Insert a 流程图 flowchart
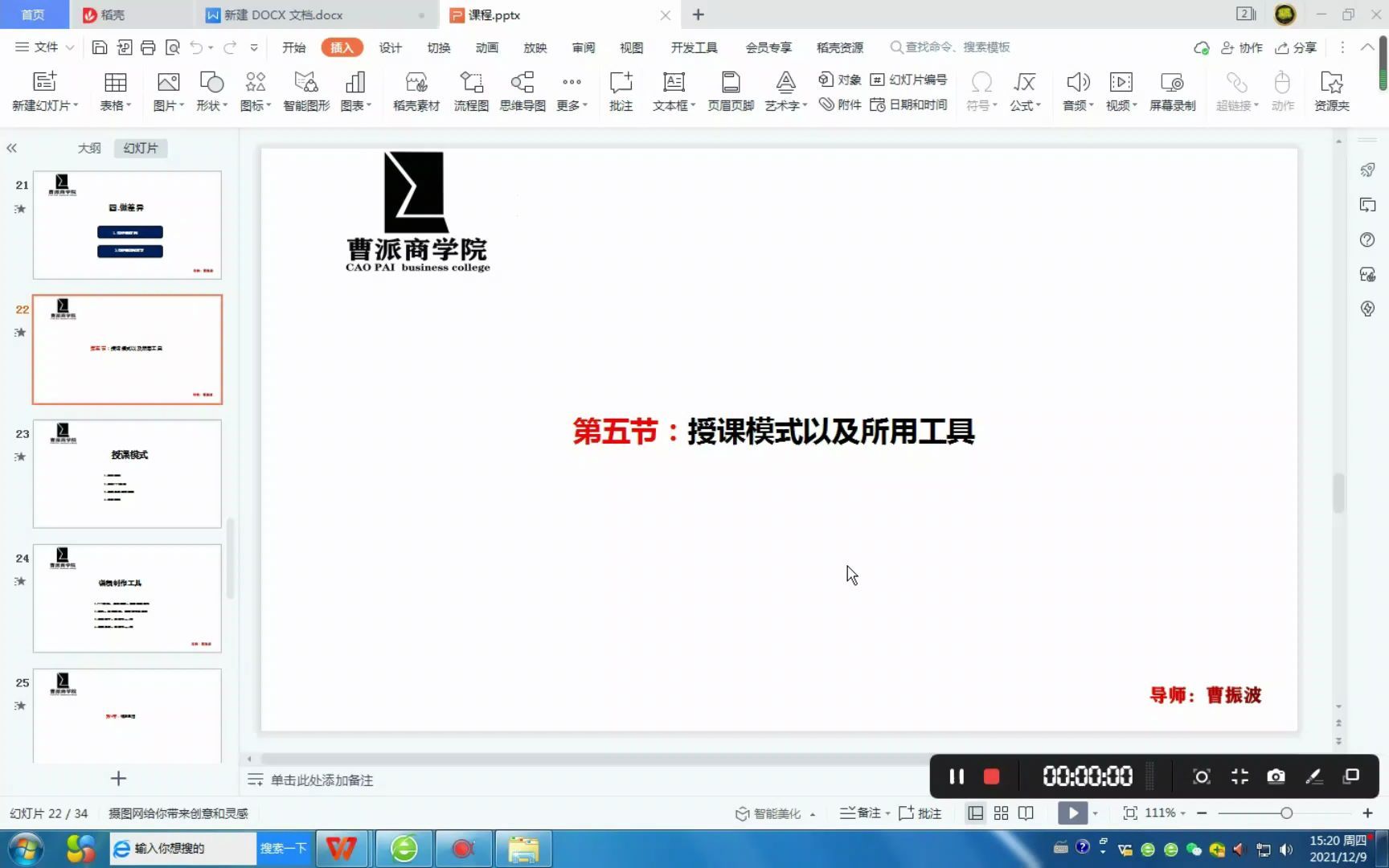The width and height of the screenshot is (1389, 868). tap(470, 90)
